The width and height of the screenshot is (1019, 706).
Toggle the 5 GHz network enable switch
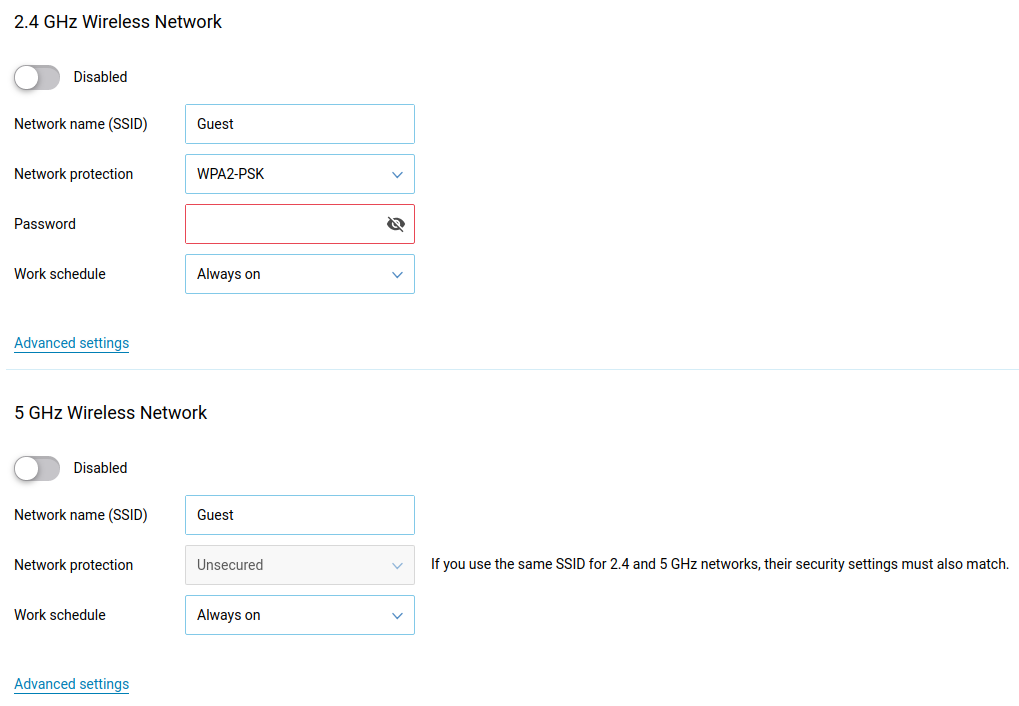coord(37,468)
